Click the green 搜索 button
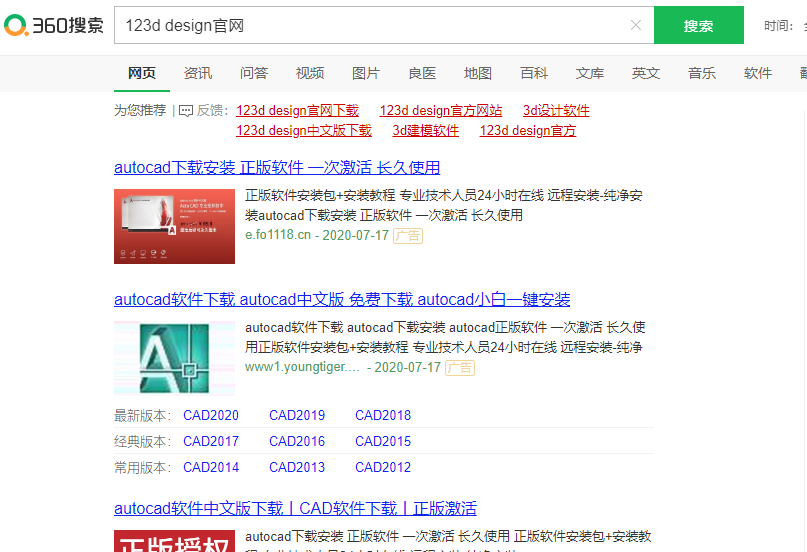Viewport: 807px width, 552px height. coord(698,25)
